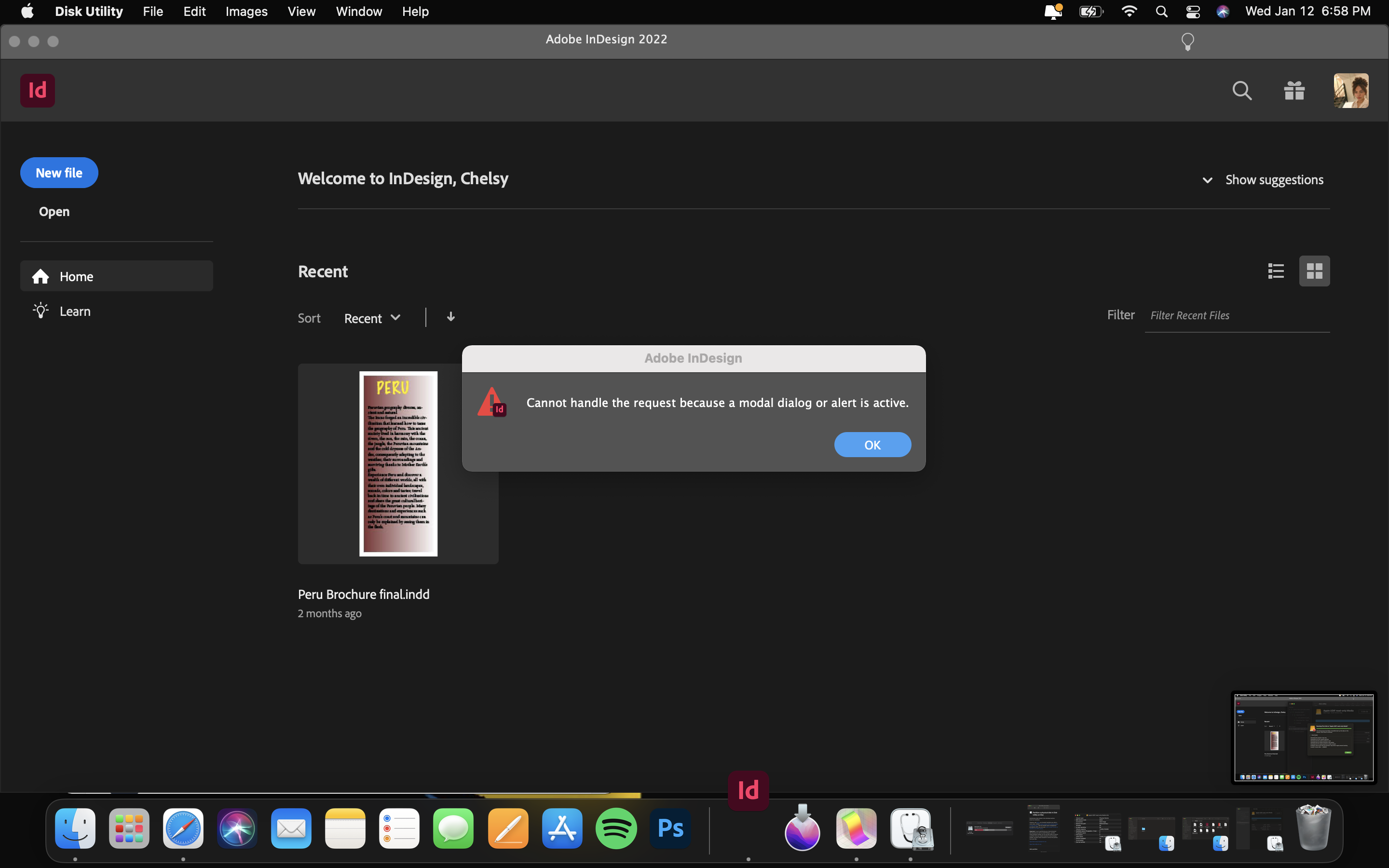Launch Safari from the Dock
This screenshot has height=868, width=1389.
(x=183, y=828)
